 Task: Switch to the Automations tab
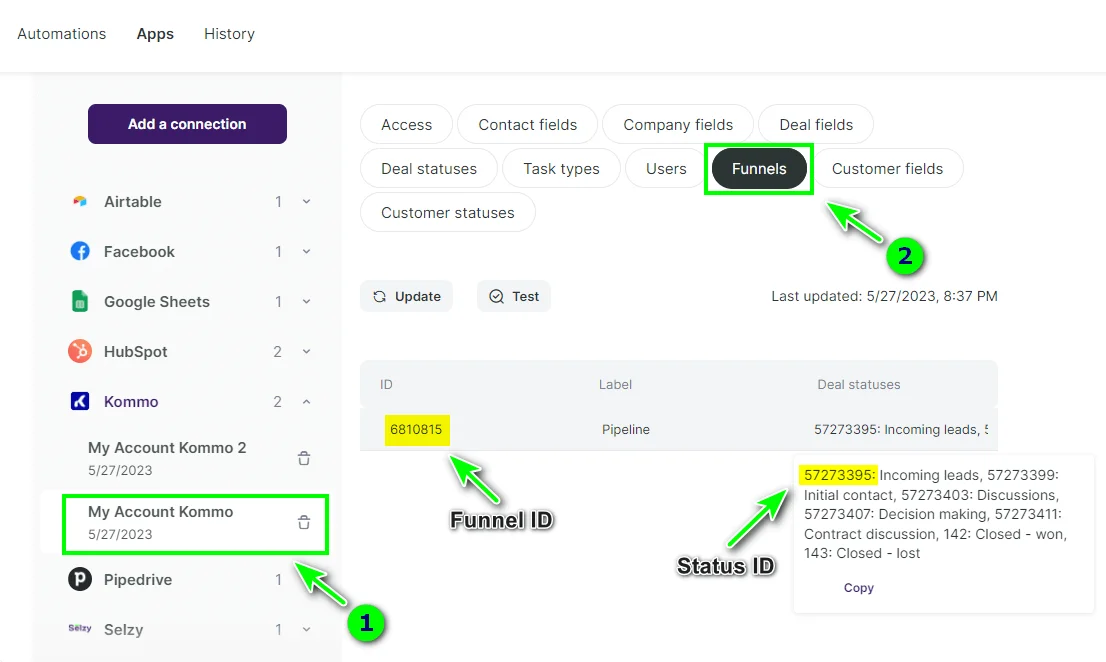pyautogui.click(x=61, y=33)
